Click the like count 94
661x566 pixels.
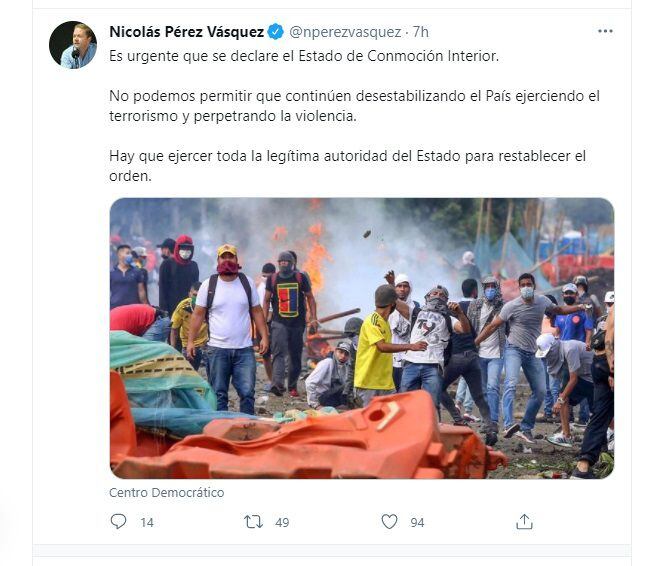(x=417, y=523)
